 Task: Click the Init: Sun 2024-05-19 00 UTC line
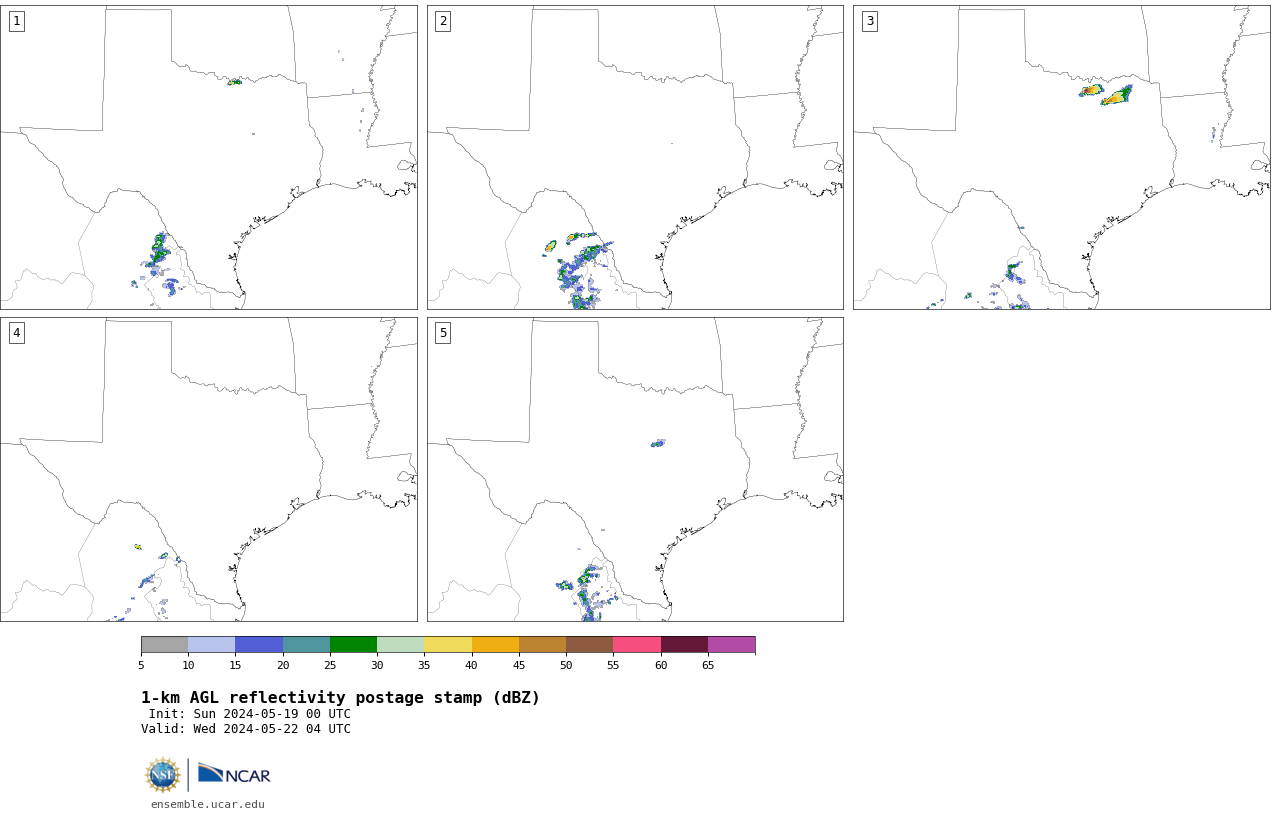(250, 714)
